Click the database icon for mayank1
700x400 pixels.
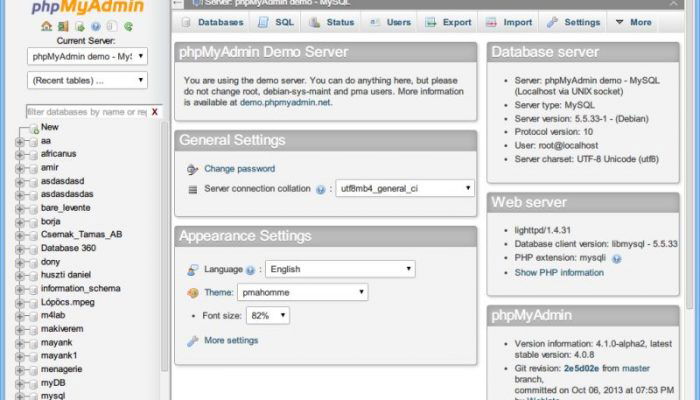click(33, 357)
